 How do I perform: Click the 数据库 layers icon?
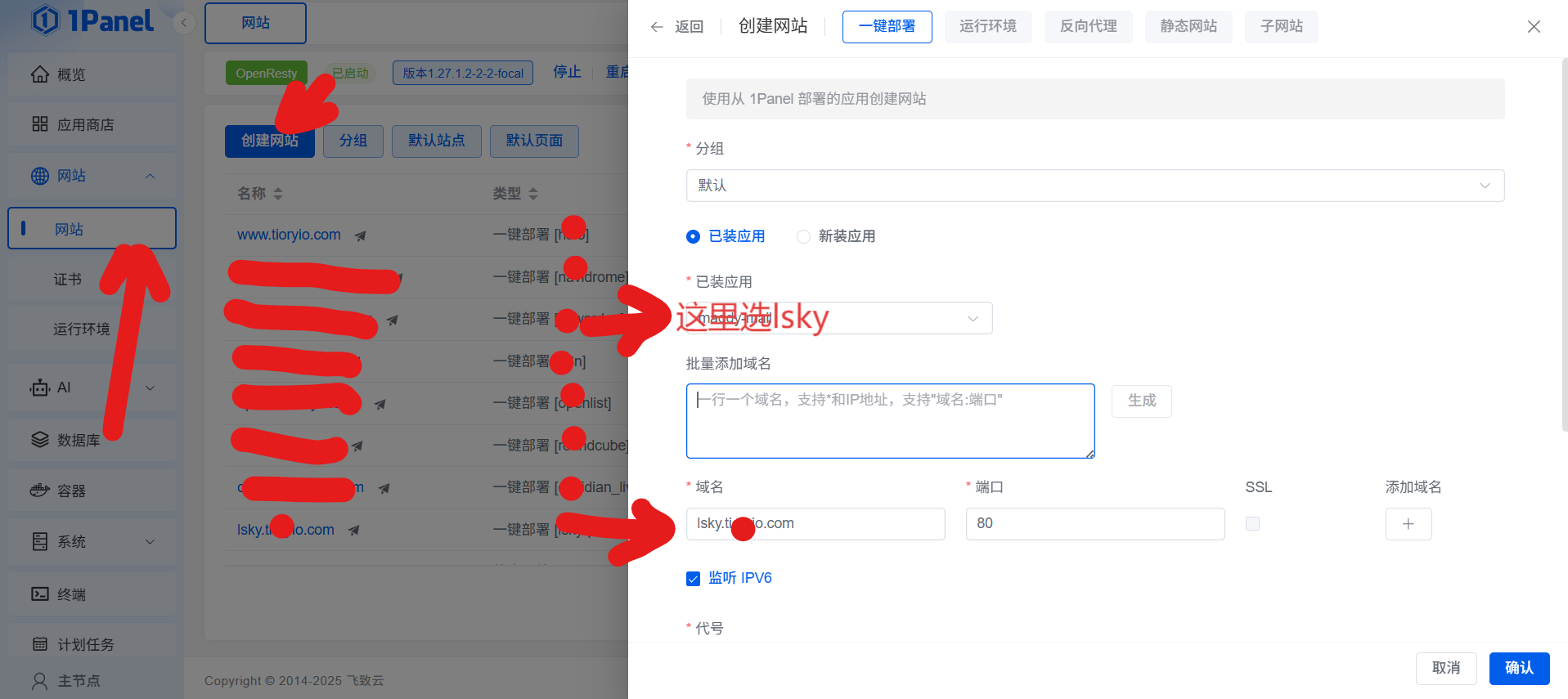40,440
